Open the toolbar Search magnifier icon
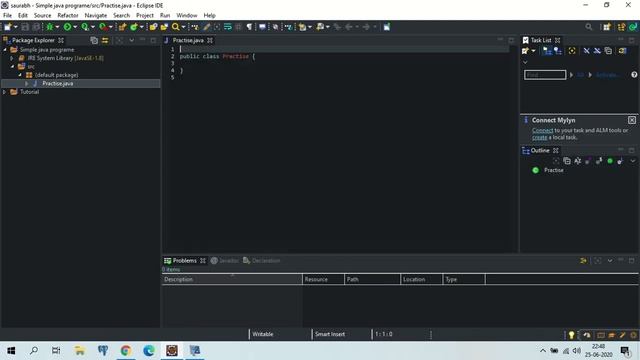This screenshot has height=360, width=640. click(x=176, y=27)
